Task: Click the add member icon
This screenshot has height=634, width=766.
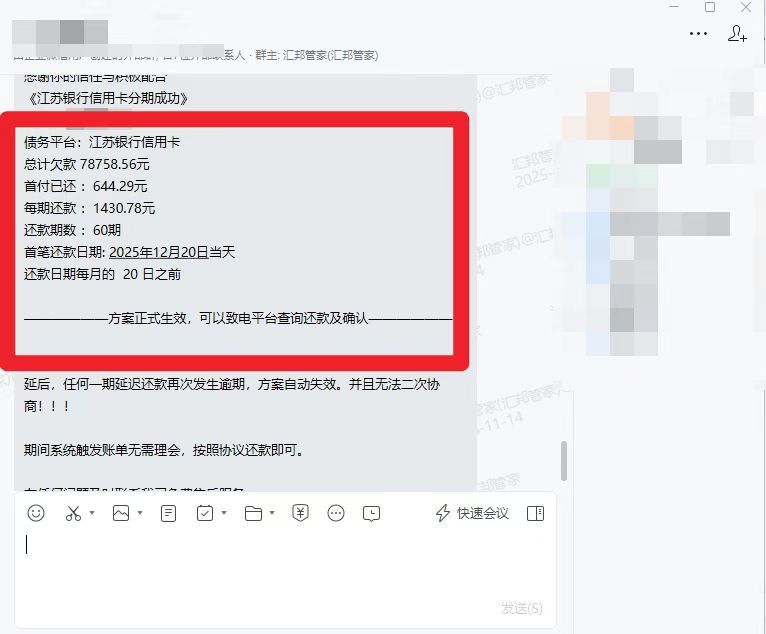Action: 737,34
